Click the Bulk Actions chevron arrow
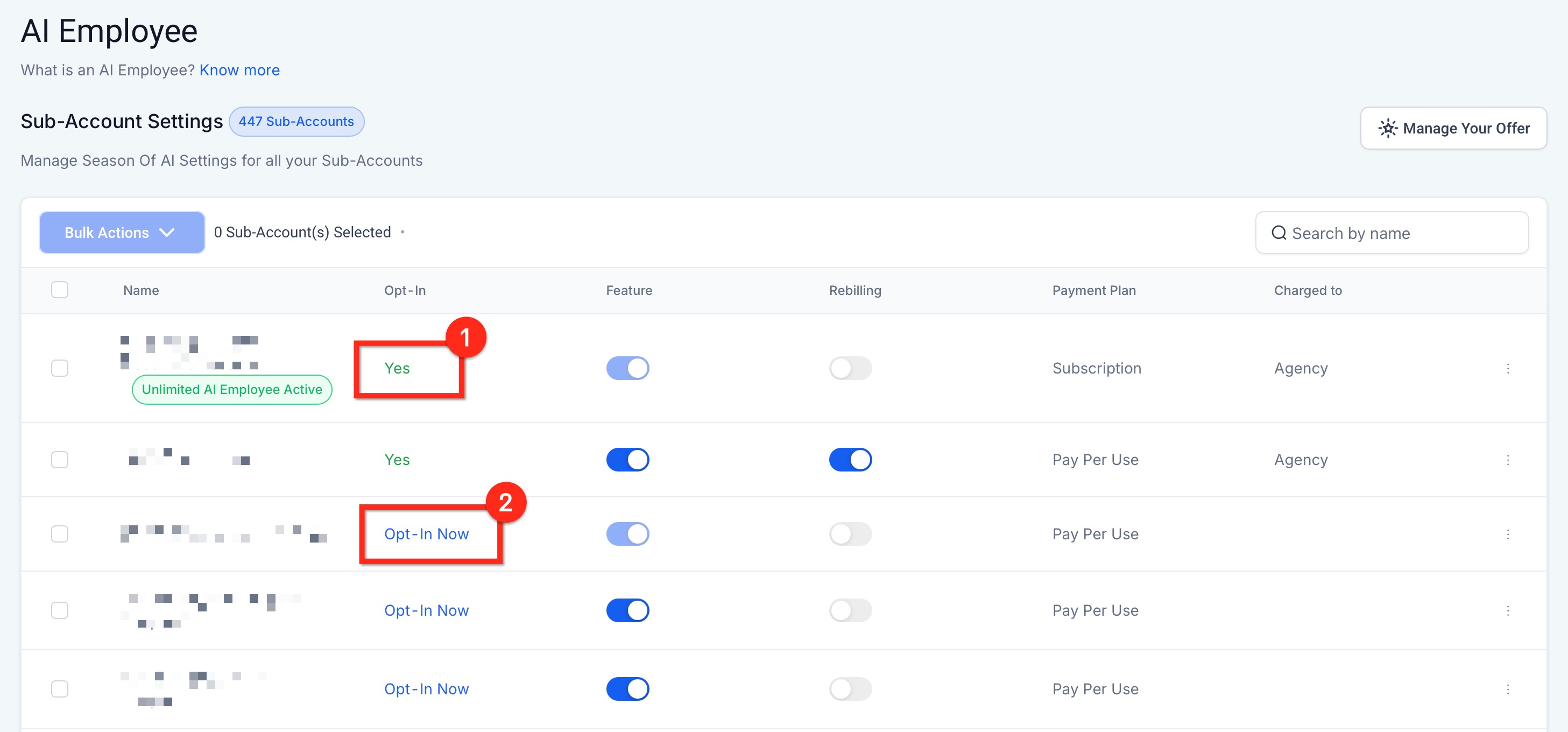Image resolution: width=1568 pixels, height=732 pixels. coord(167,233)
